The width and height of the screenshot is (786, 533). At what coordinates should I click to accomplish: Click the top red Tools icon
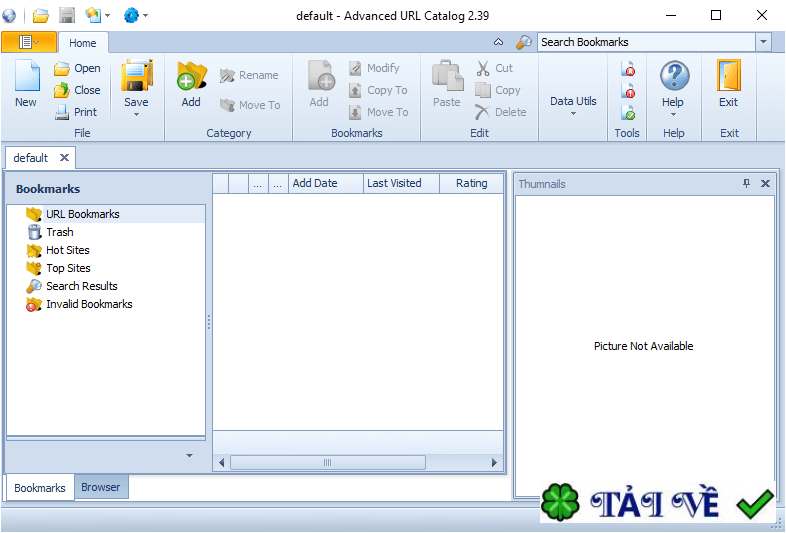tap(628, 69)
